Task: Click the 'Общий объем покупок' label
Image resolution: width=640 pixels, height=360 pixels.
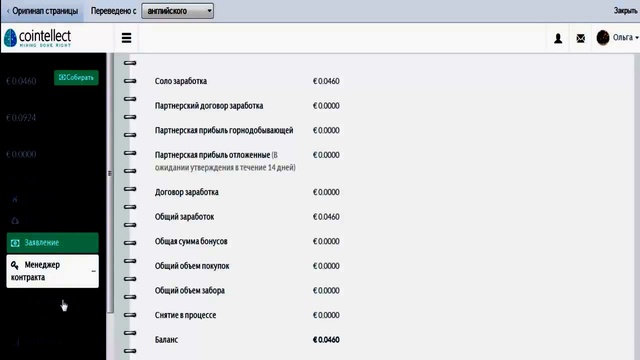Action: click(192, 266)
